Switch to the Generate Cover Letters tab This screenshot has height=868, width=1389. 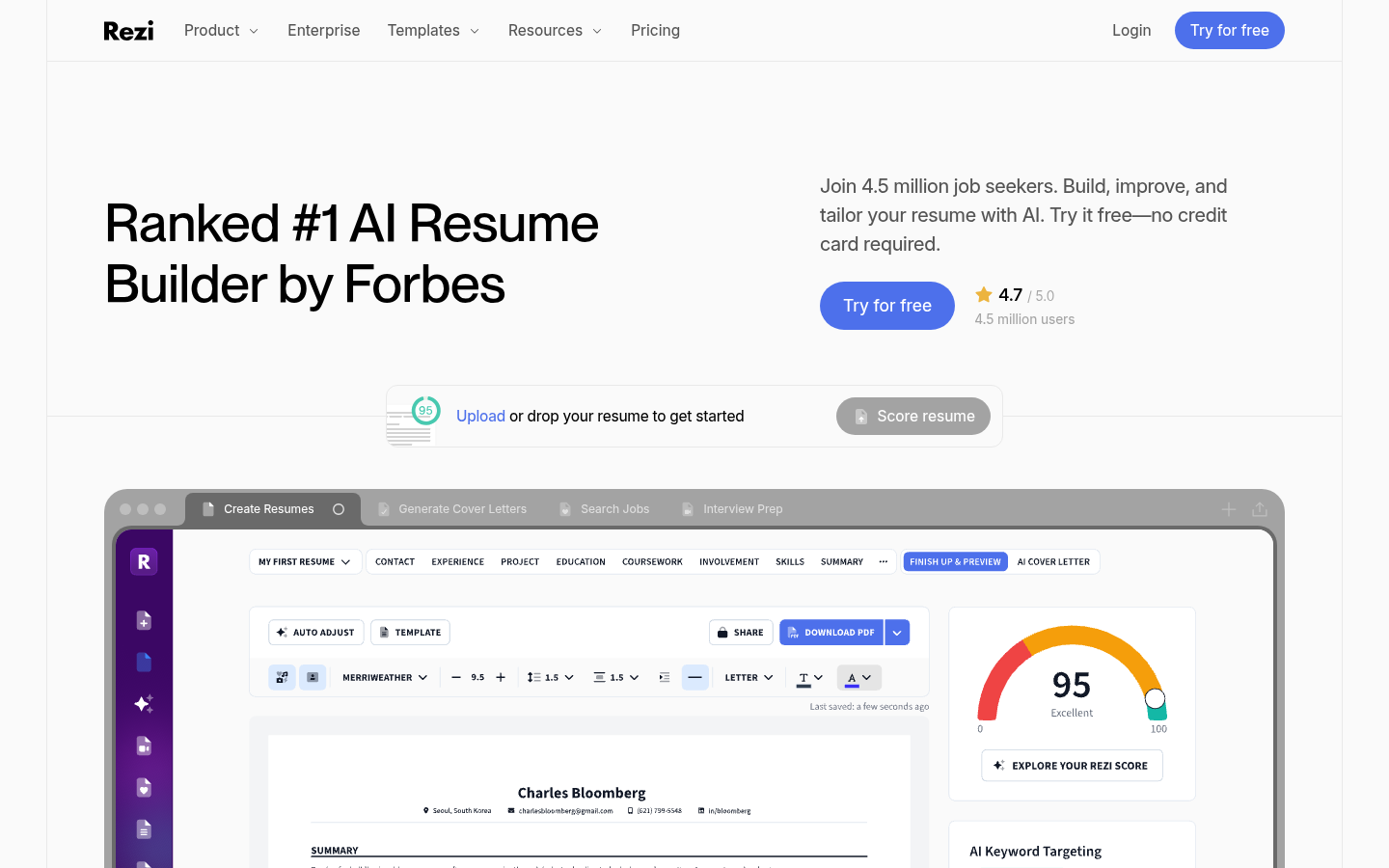point(452,509)
